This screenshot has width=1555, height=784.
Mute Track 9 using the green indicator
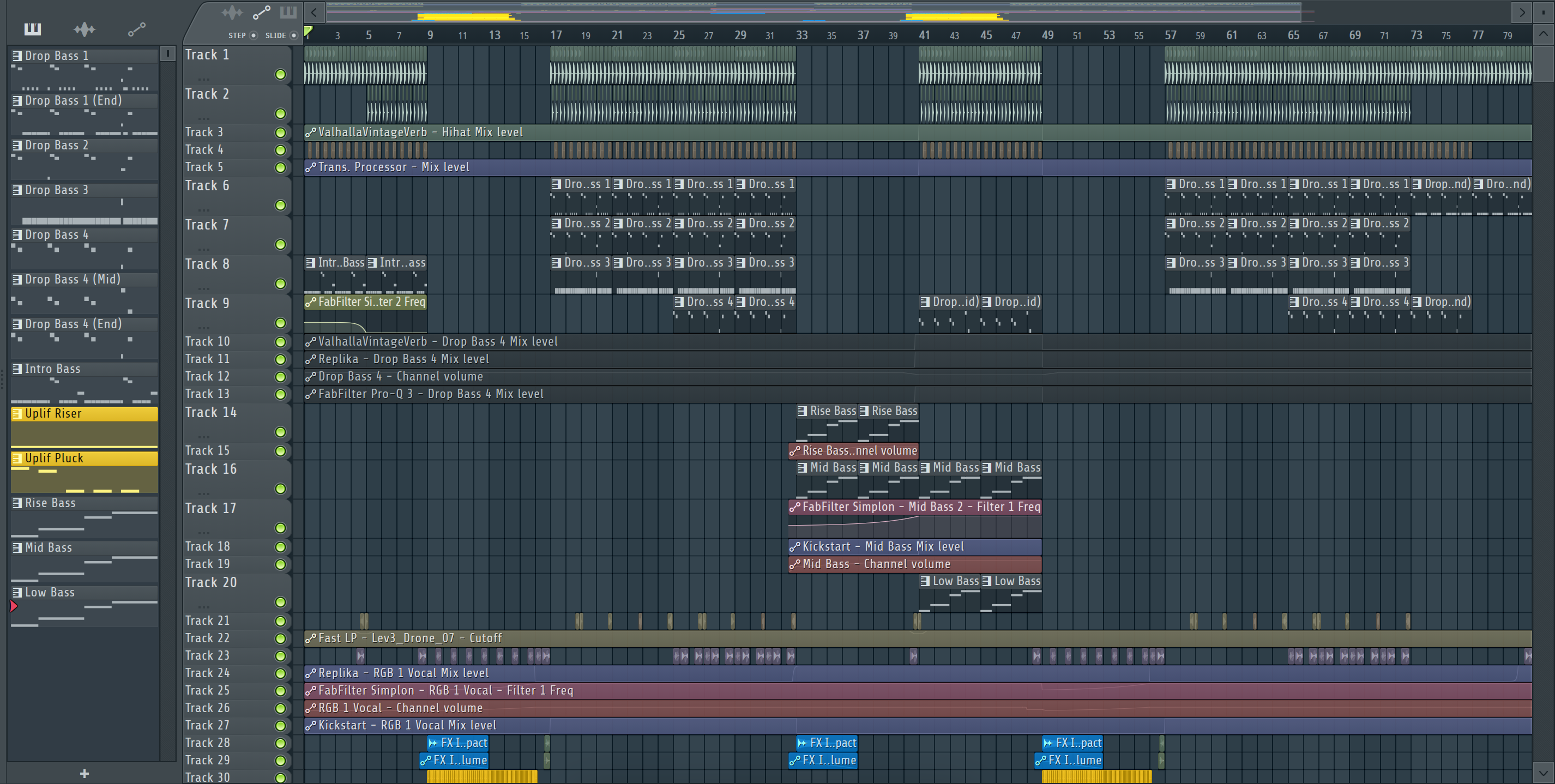tap(280, 323)
